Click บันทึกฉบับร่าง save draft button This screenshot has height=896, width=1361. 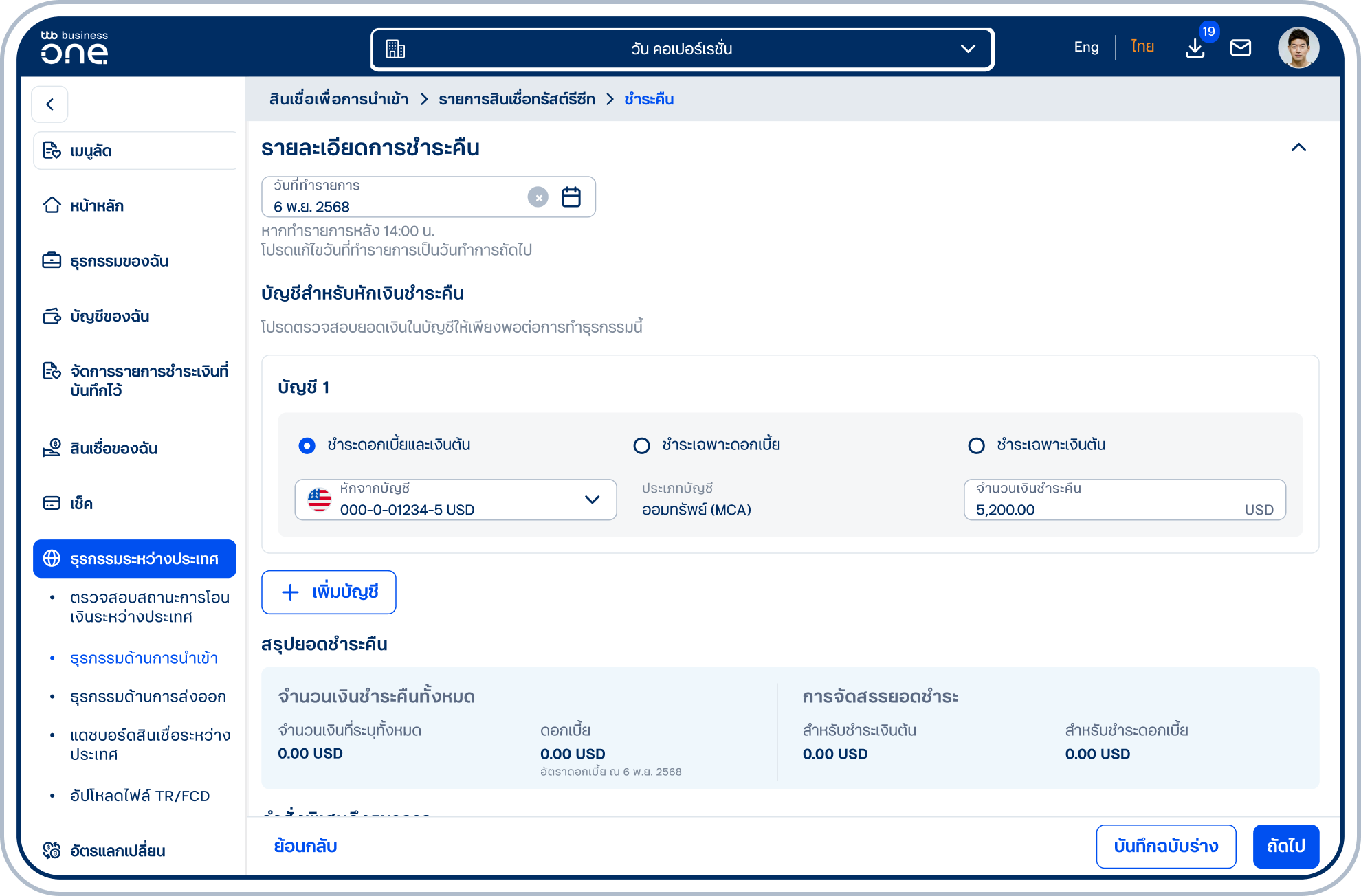coord(1166,847)
